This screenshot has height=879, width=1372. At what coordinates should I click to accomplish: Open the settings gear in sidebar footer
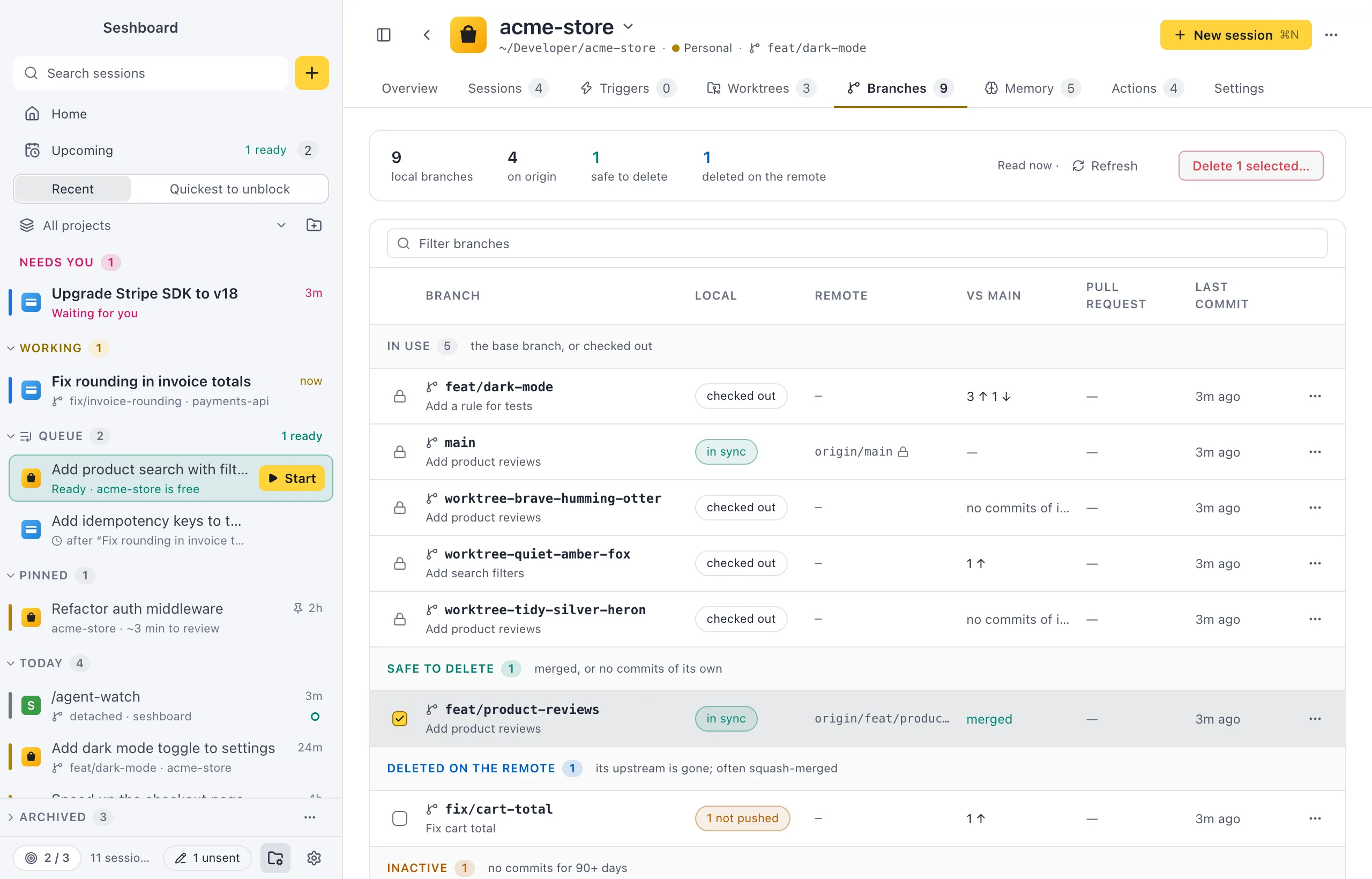click(x=314, y=858)
